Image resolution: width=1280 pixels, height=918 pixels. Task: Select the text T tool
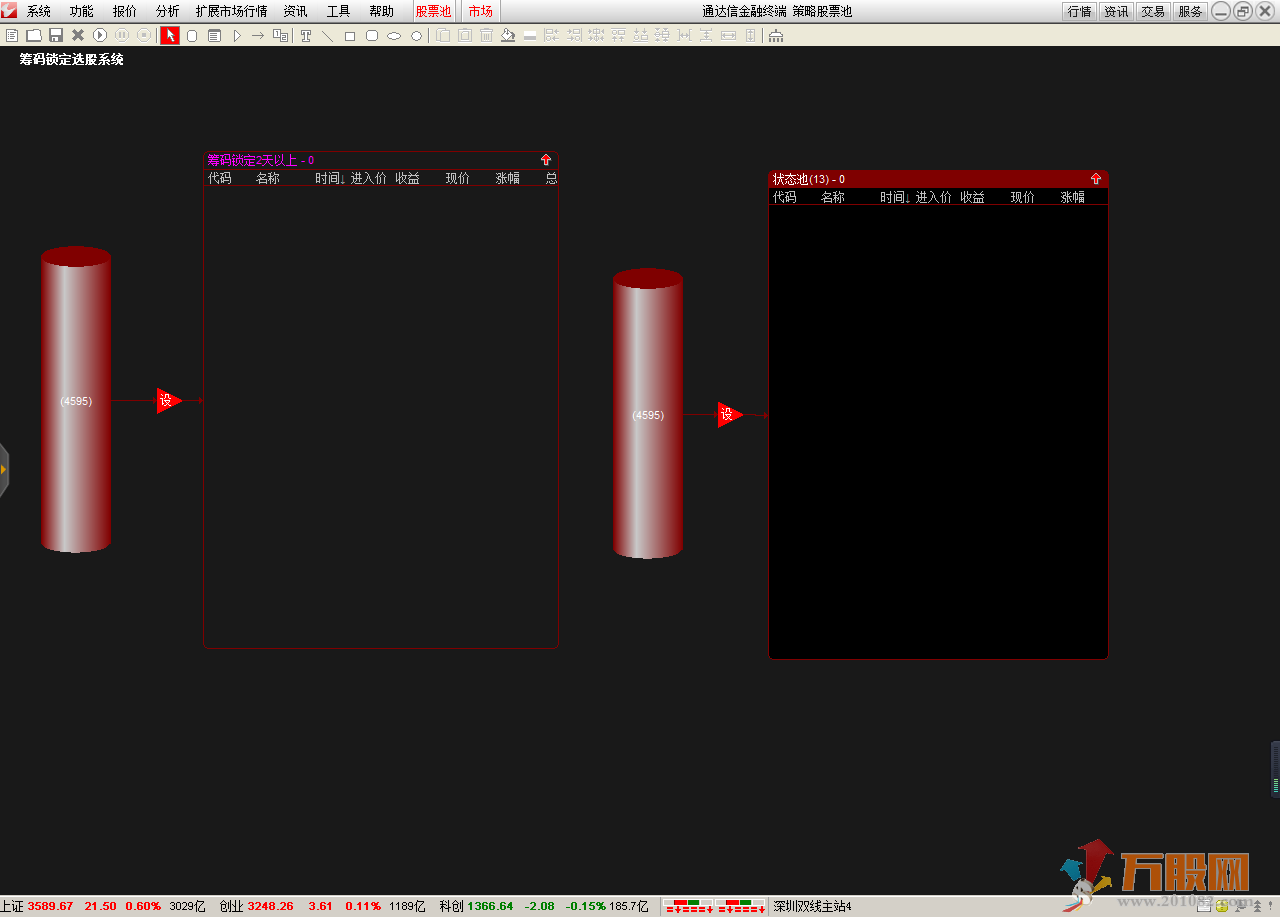pos(306,35)
